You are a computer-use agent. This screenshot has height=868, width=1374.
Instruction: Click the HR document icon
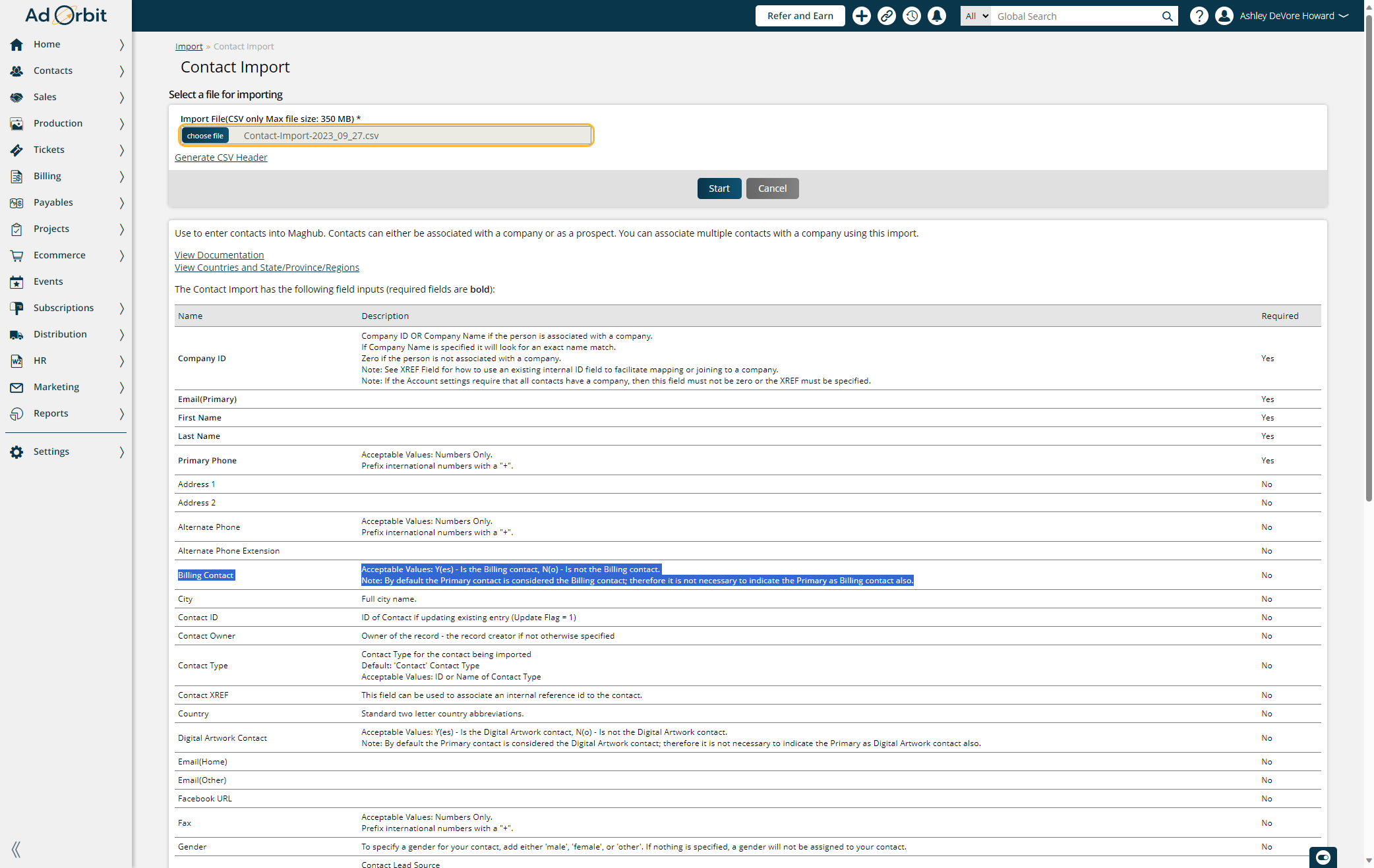[16, 361]
